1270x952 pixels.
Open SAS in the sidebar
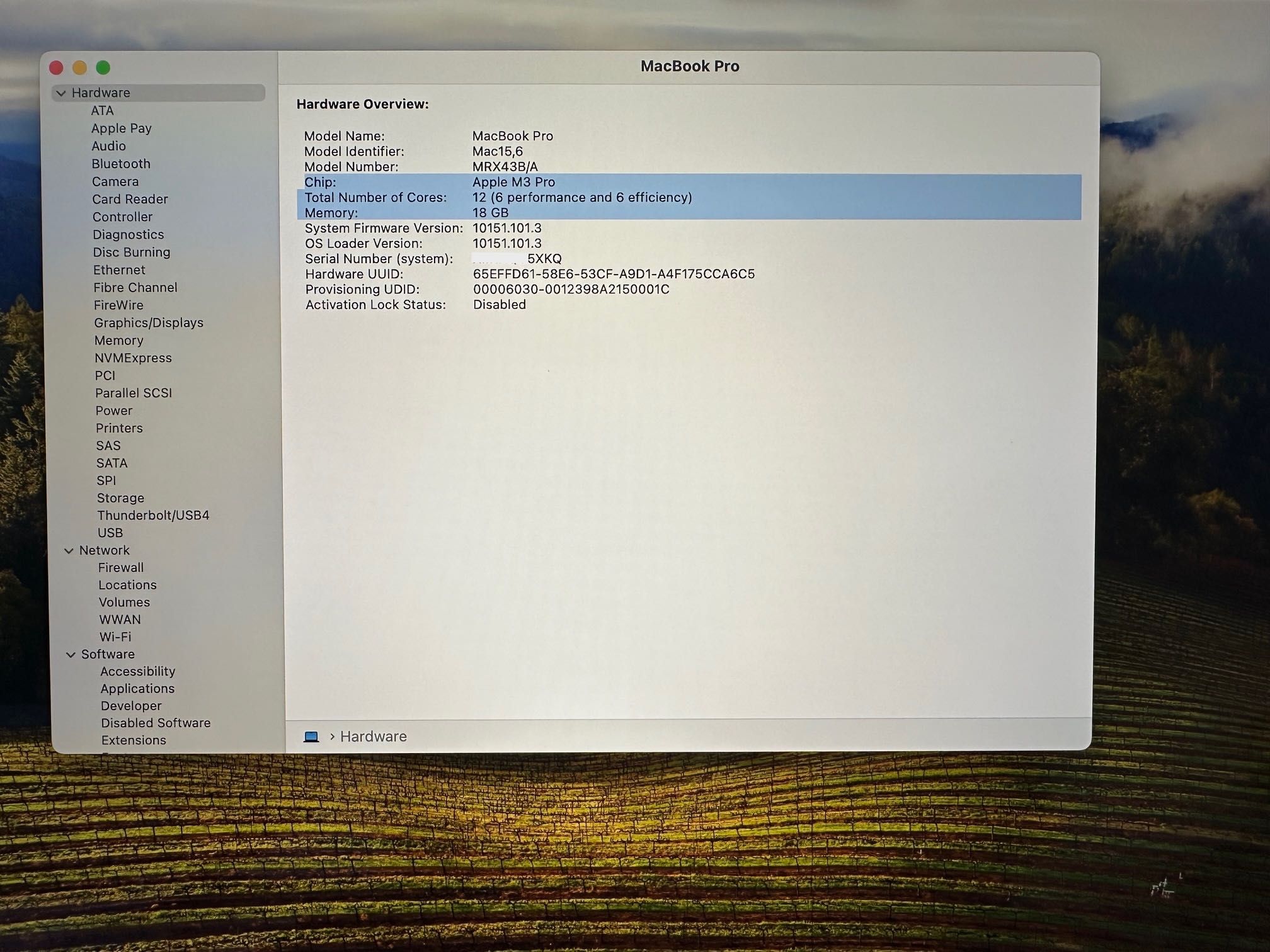pyautogui.click(x=108, y=446)
